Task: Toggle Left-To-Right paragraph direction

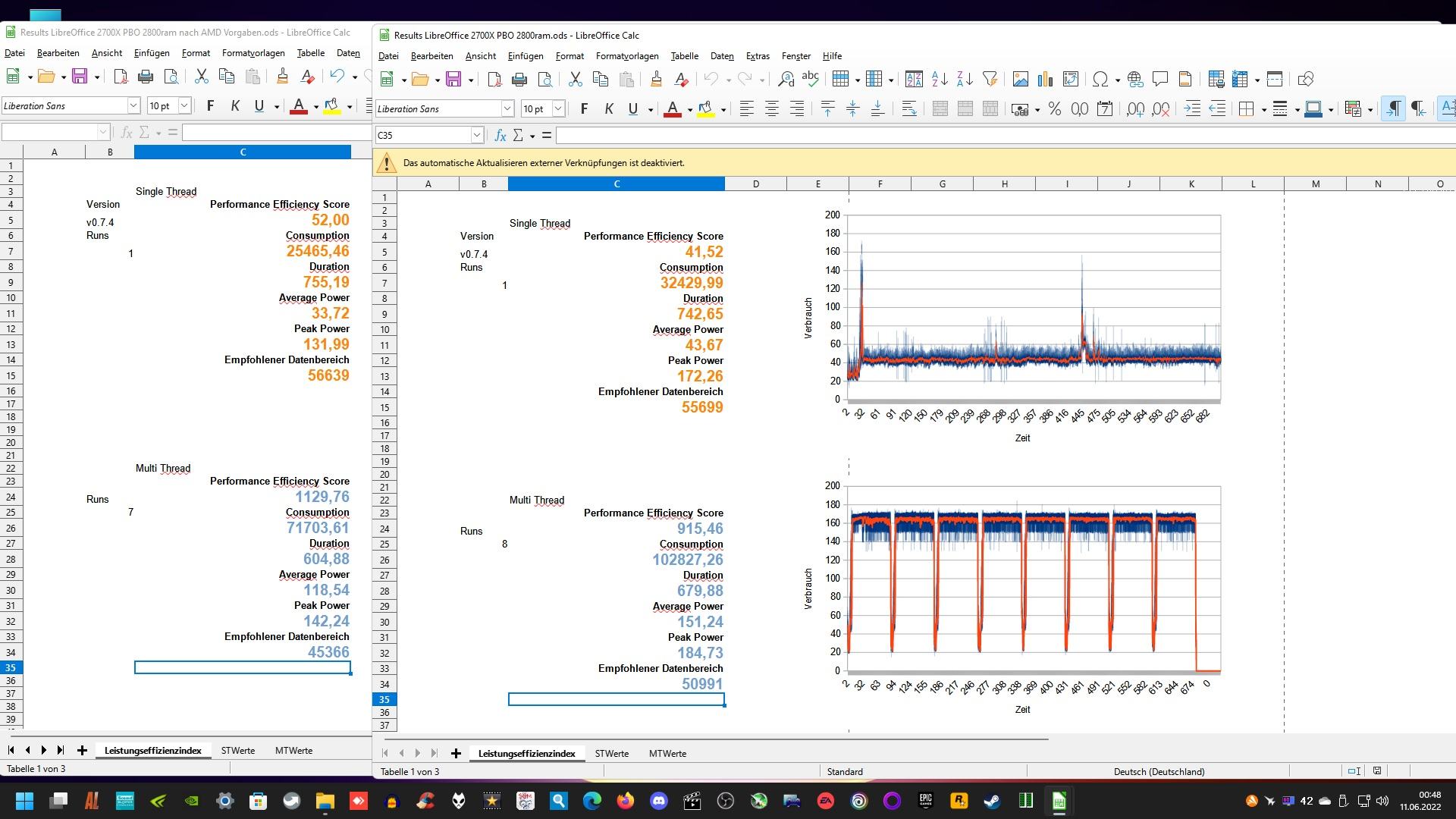Action: 1393,108
